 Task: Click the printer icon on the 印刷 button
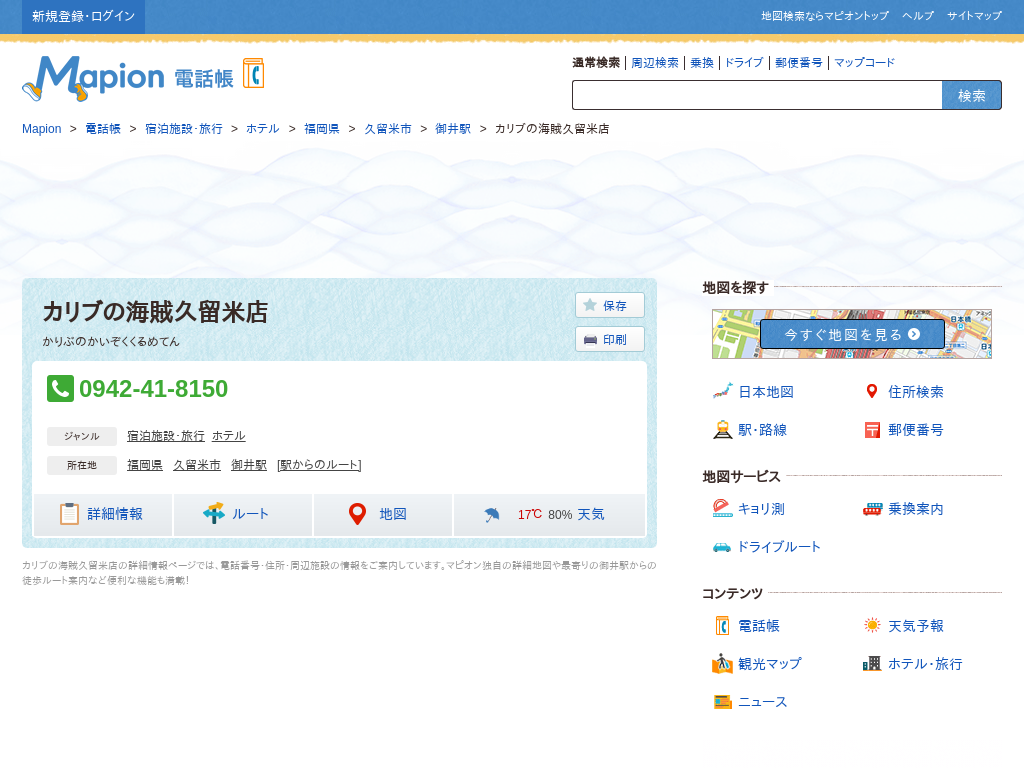pyautogui.click(x=590, y=340)
